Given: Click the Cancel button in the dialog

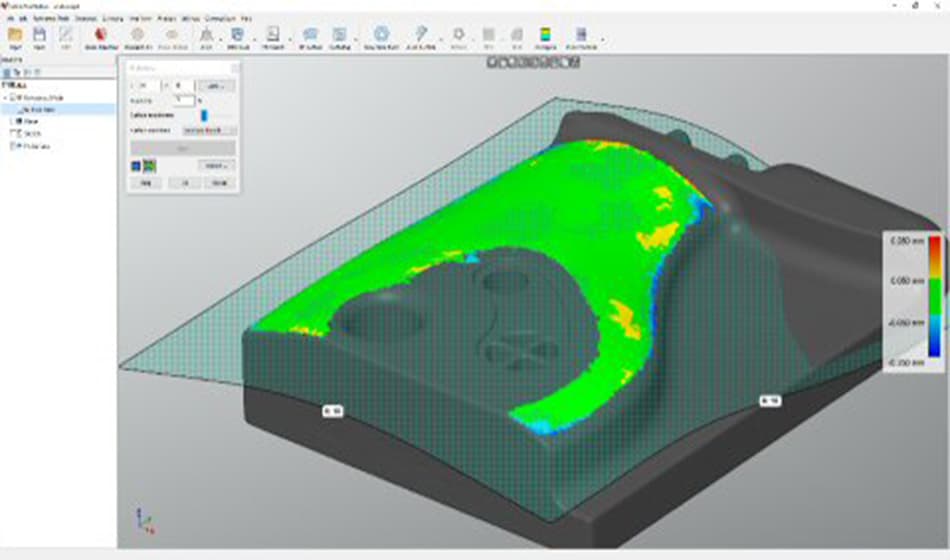Looking at the screenshot, I should (219, 183).
